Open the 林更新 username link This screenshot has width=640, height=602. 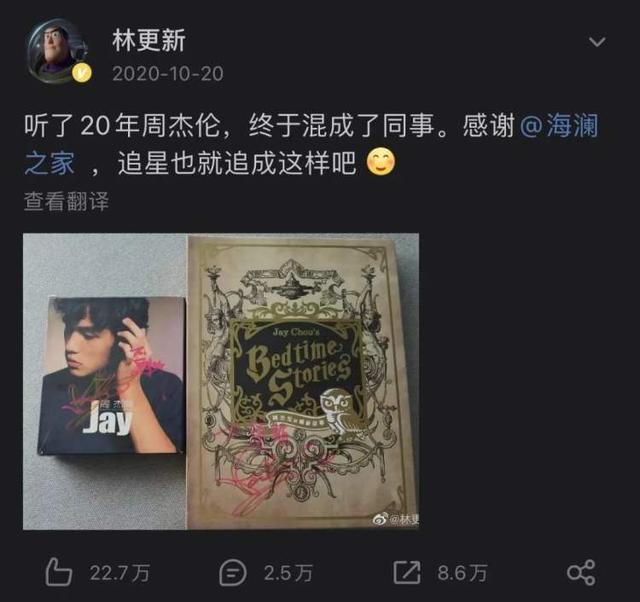click(x=149, y=40)
